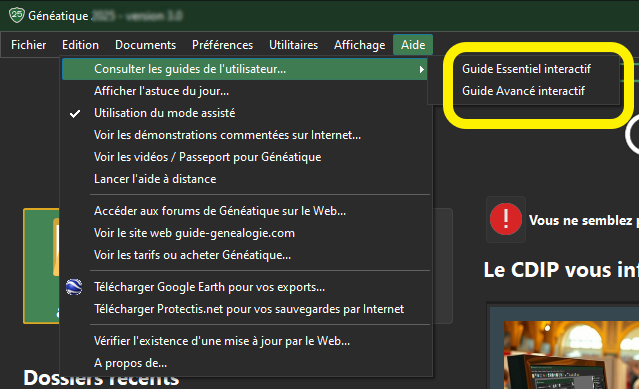This screenshot has width=639, height=389.
Task: Expand the guides submenu arrow
Action: tap(421, 69)
